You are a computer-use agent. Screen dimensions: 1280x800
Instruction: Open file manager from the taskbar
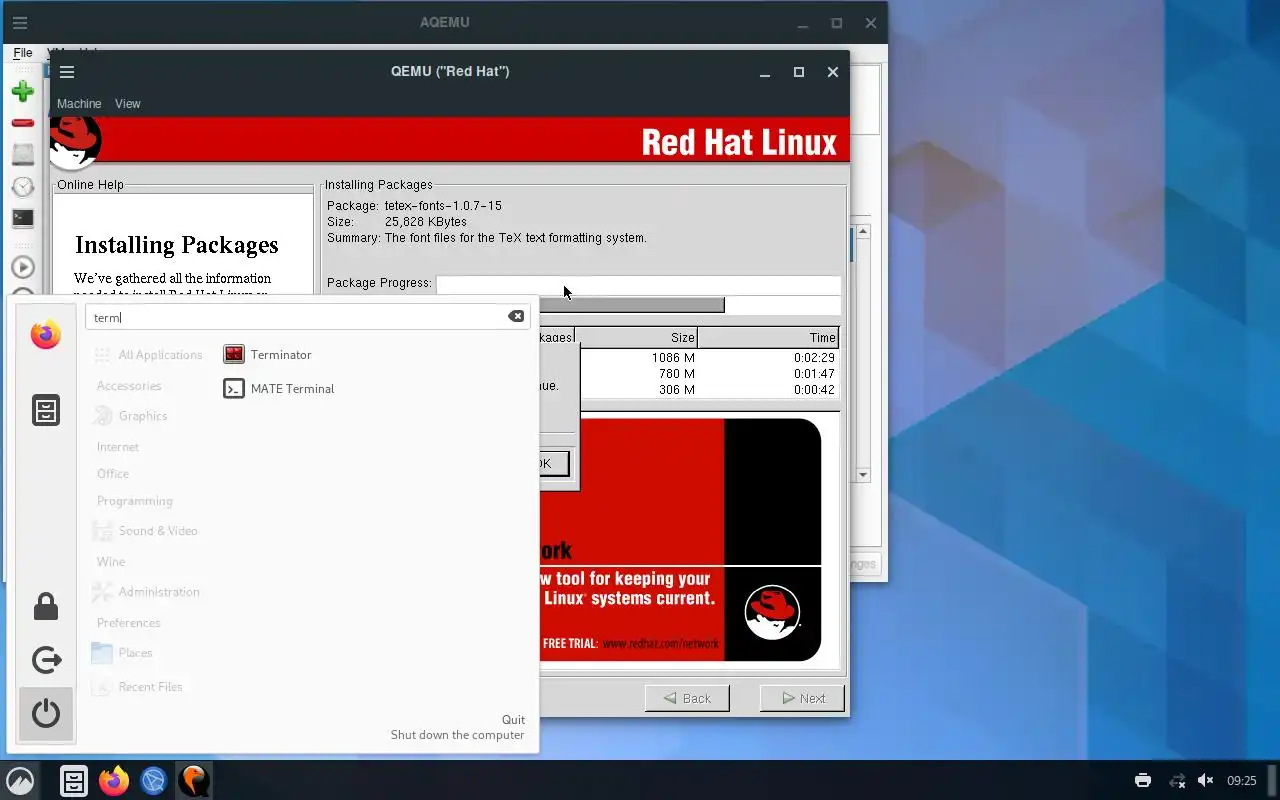pyautogui.click(x=74, y=781)
